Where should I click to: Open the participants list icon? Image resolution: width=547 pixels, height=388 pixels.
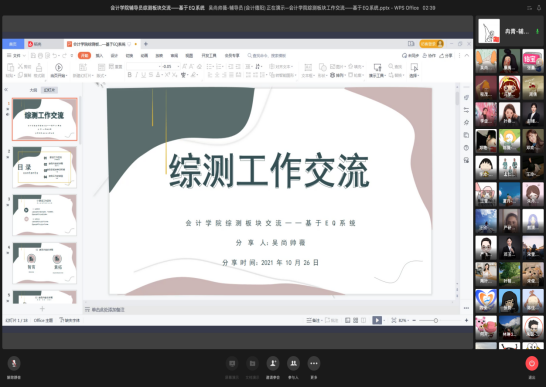pos(293,364)
